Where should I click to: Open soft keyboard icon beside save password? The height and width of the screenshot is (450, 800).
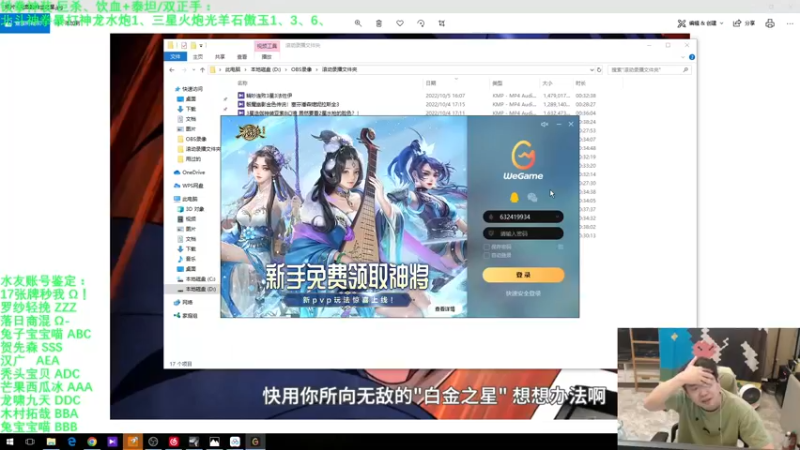(560, 247)
